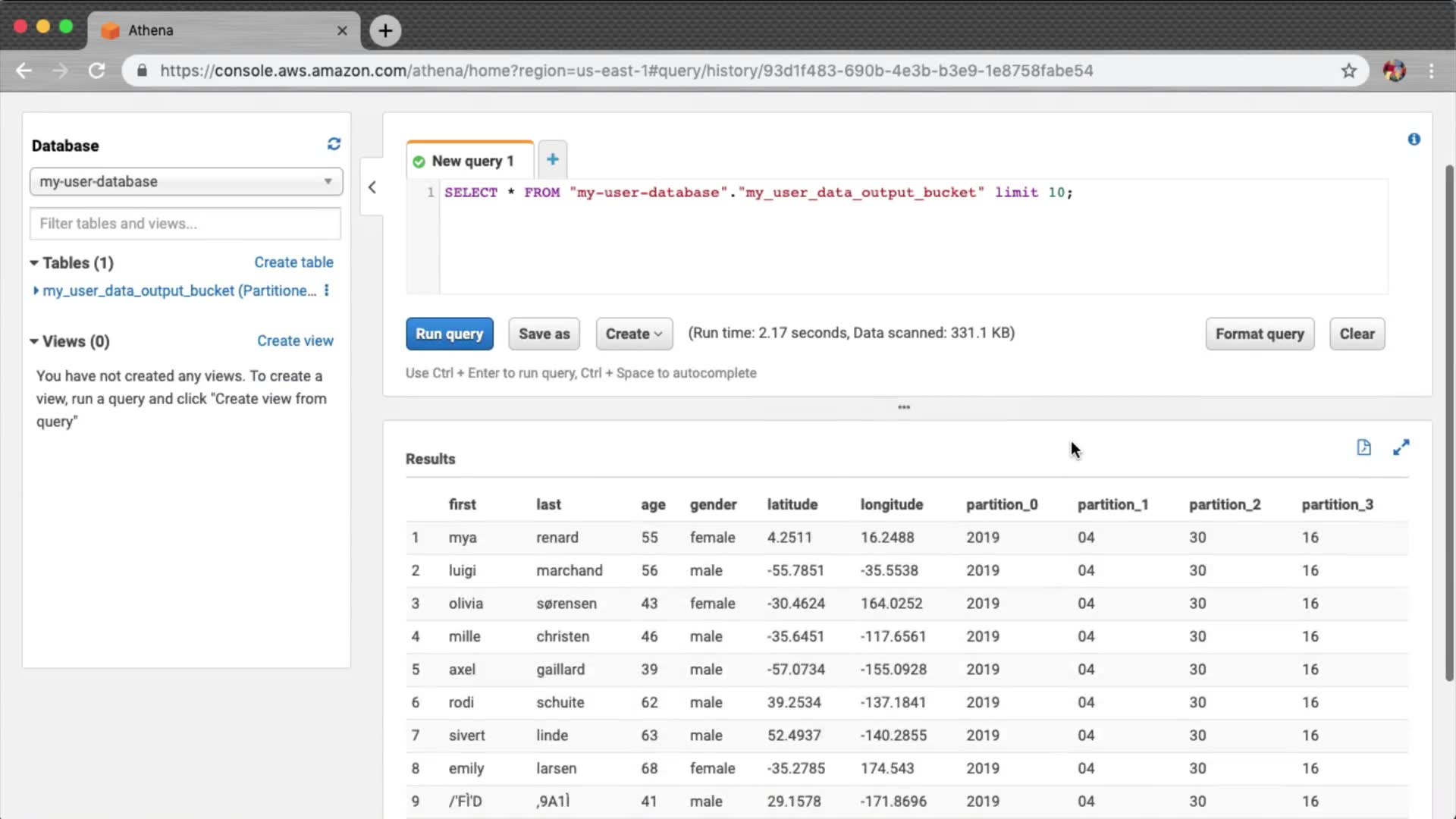Image resolution: width=1456 pixels, height=819 pixels.
Task: Refresh the database list icon
Action: pos(334,144)
